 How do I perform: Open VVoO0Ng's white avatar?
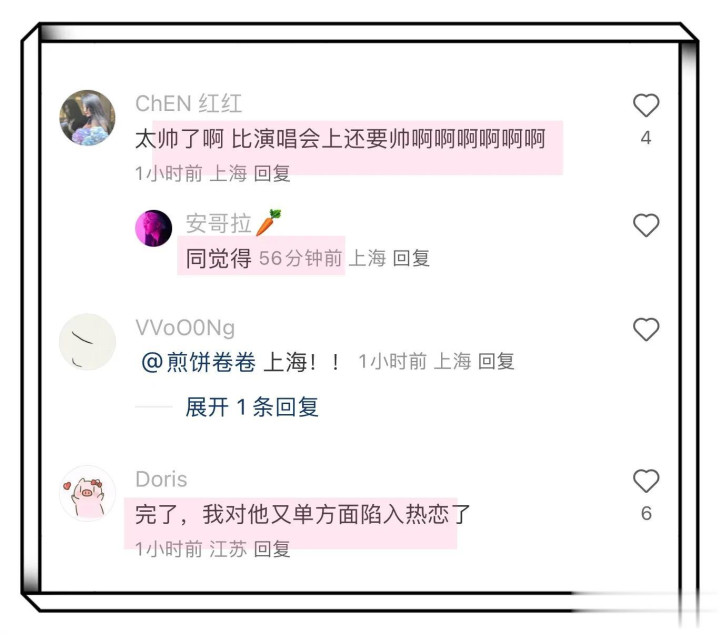(87, 342)
